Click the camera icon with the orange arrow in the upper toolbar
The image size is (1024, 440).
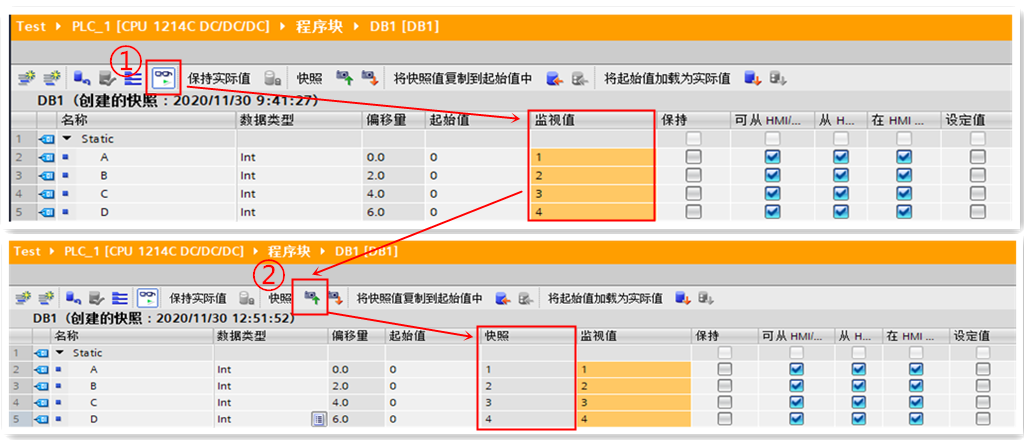coord(370,79)
